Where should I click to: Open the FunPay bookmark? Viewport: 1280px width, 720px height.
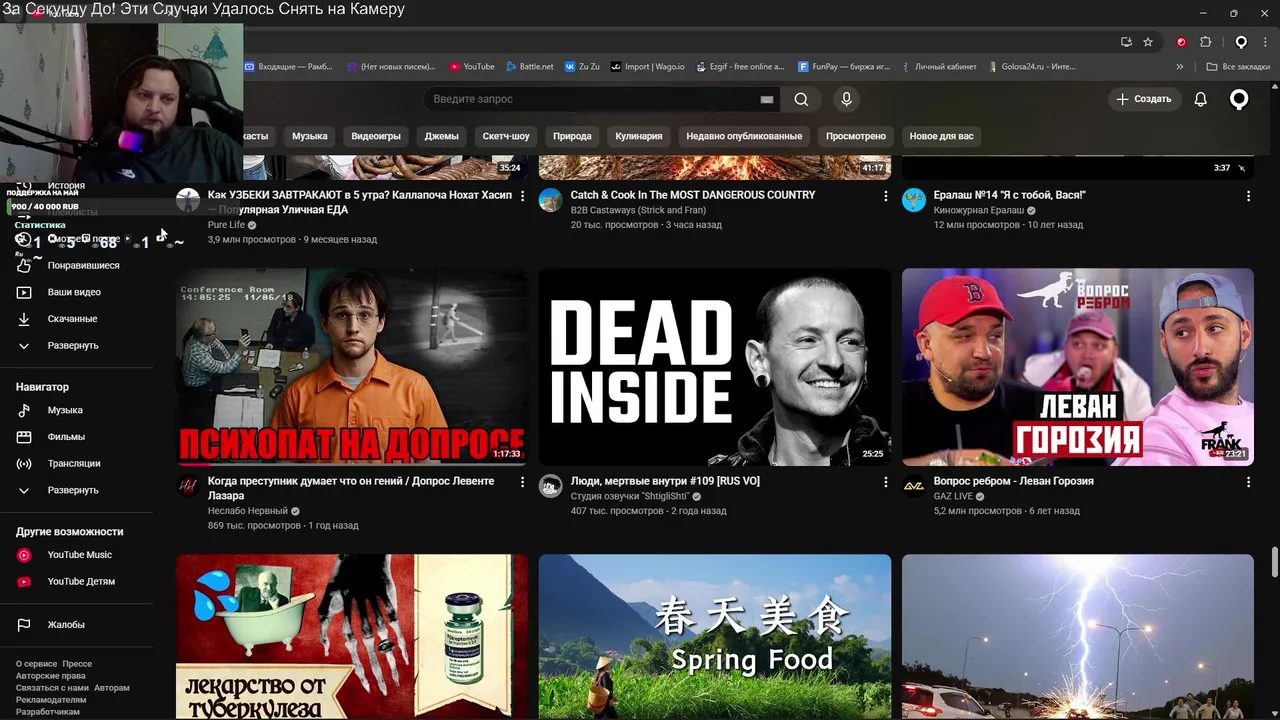click(844, 67)
